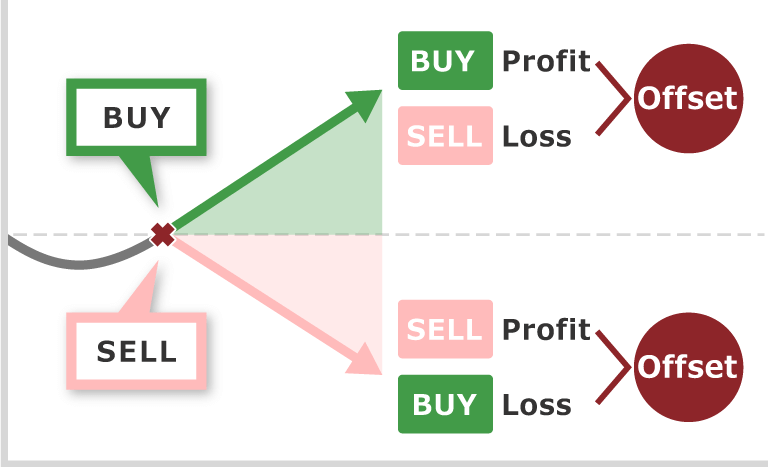This screenshot has width=768, height=467.
Task: Select the green BUY label beside Loss
Action: tap(445, 404)
